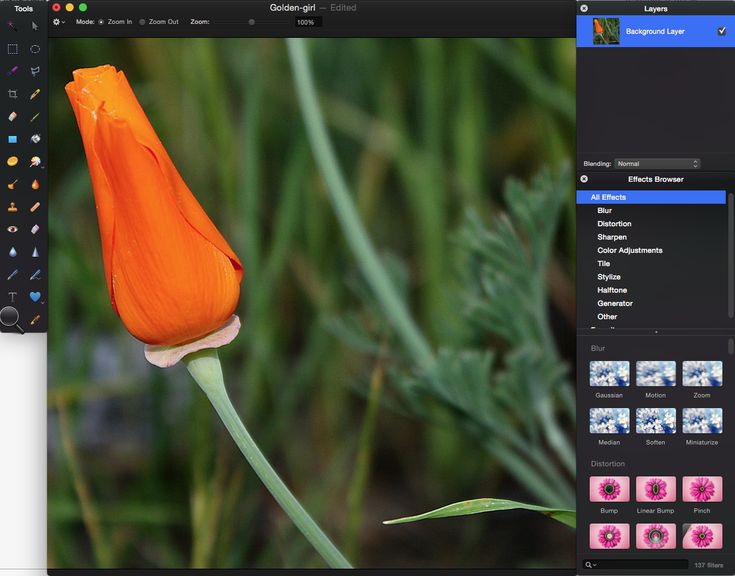This screenshot has width=735, height=576.
Task: Toggle Background Layer visibility checkbox
Action: pos(722,31)
